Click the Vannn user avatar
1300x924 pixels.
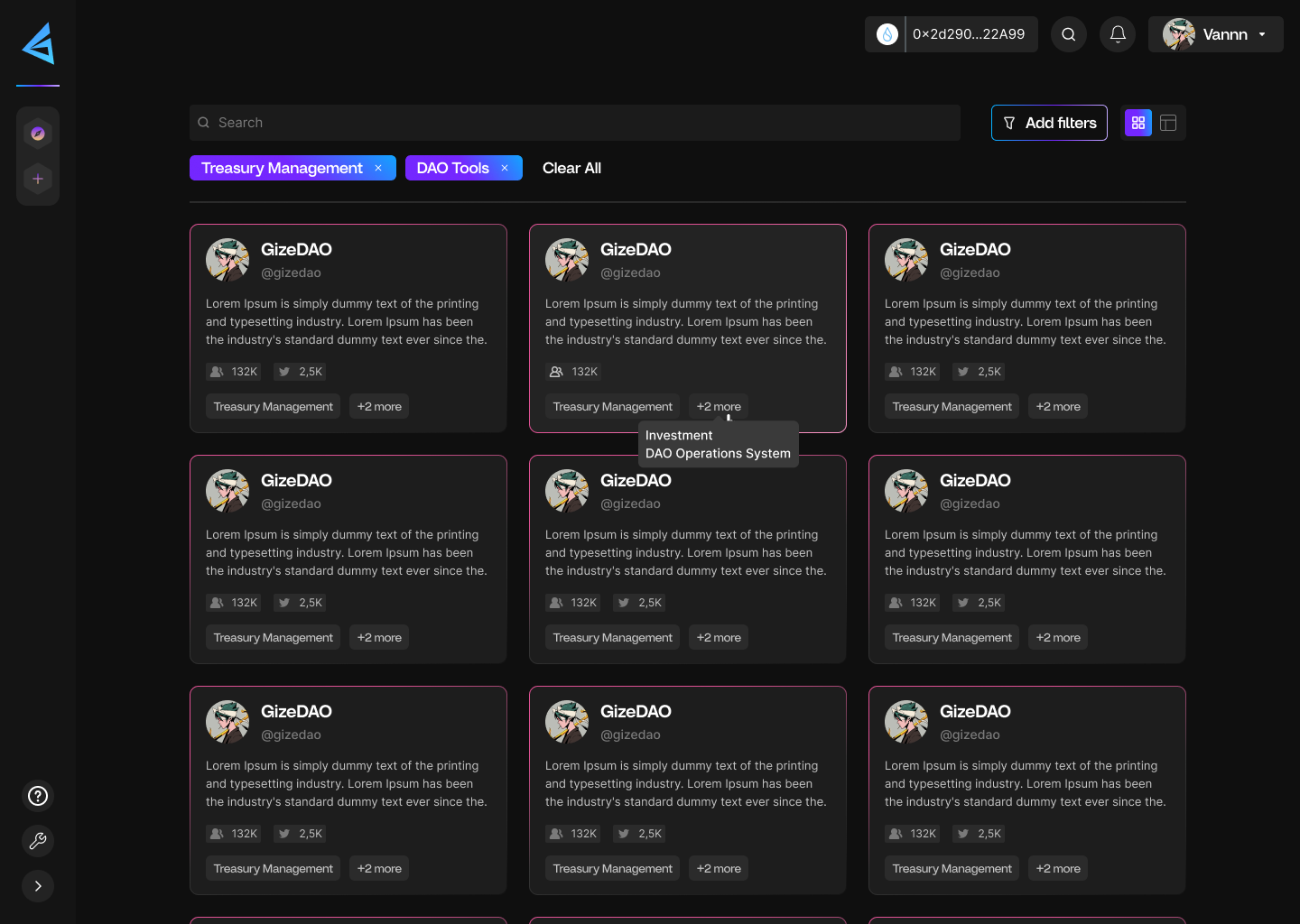tap(1178, 34)
